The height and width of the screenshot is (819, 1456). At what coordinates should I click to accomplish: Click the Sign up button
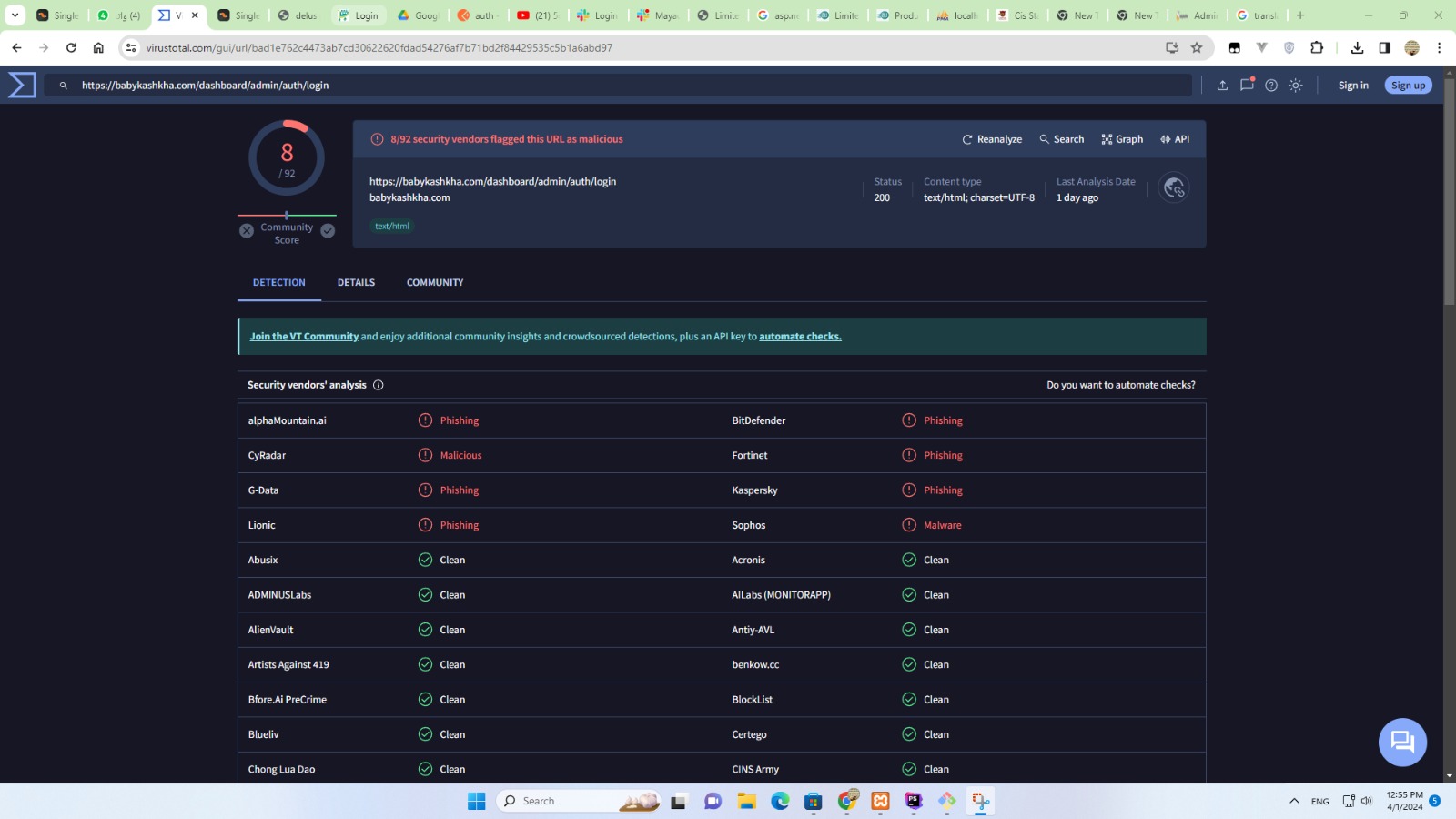point(1408,86)
